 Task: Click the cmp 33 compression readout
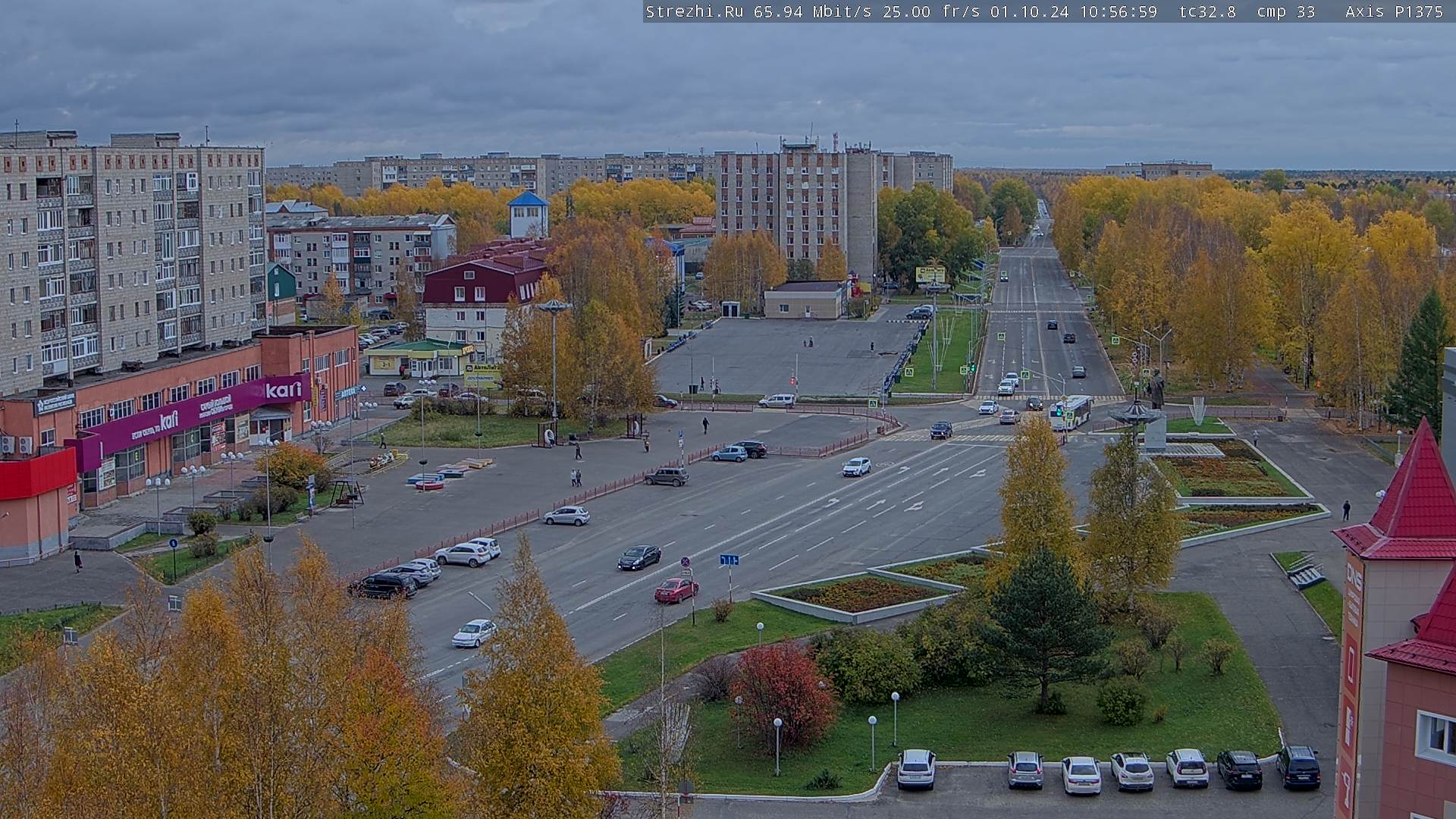1285,11
